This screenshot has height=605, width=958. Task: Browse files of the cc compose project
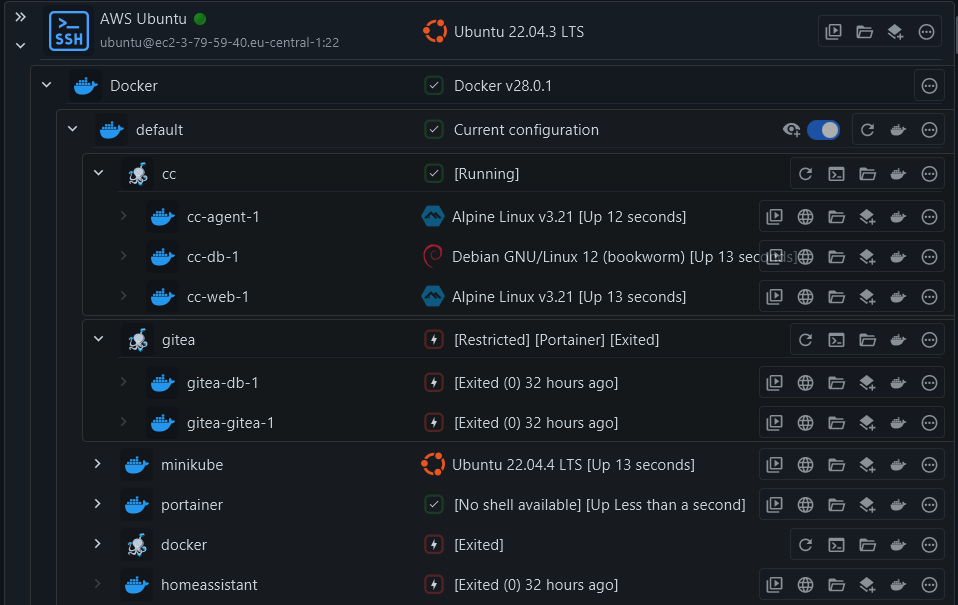tap(868, 174)
